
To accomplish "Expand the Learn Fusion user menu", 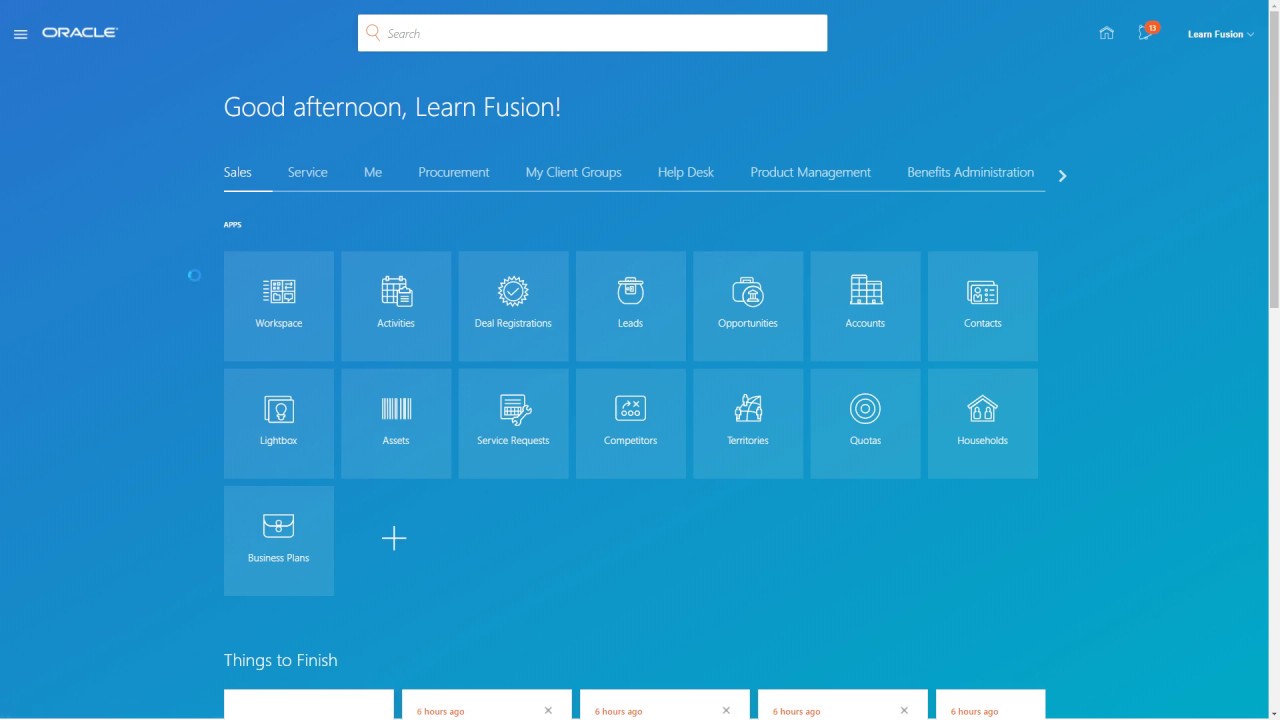I will pyautogui.click(x=1220, y=34).
